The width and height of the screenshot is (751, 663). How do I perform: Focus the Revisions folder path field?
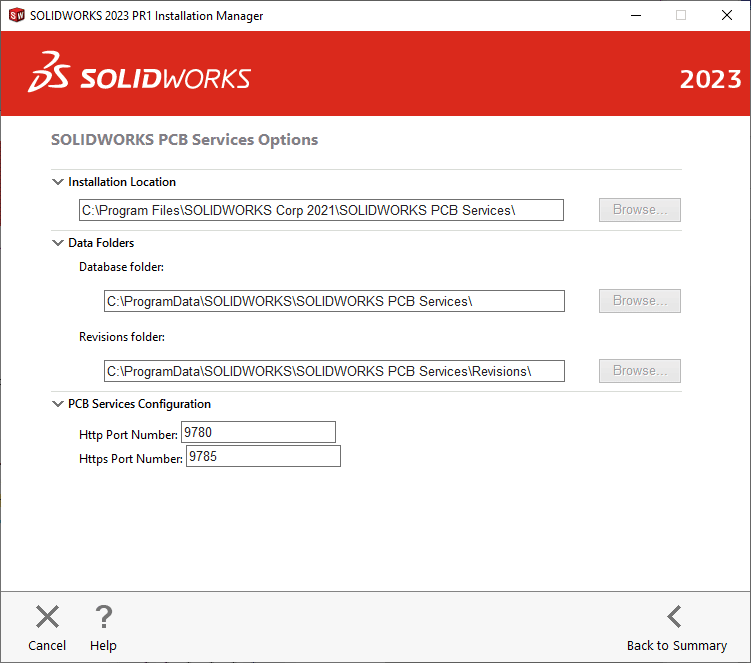click(334, 371)
